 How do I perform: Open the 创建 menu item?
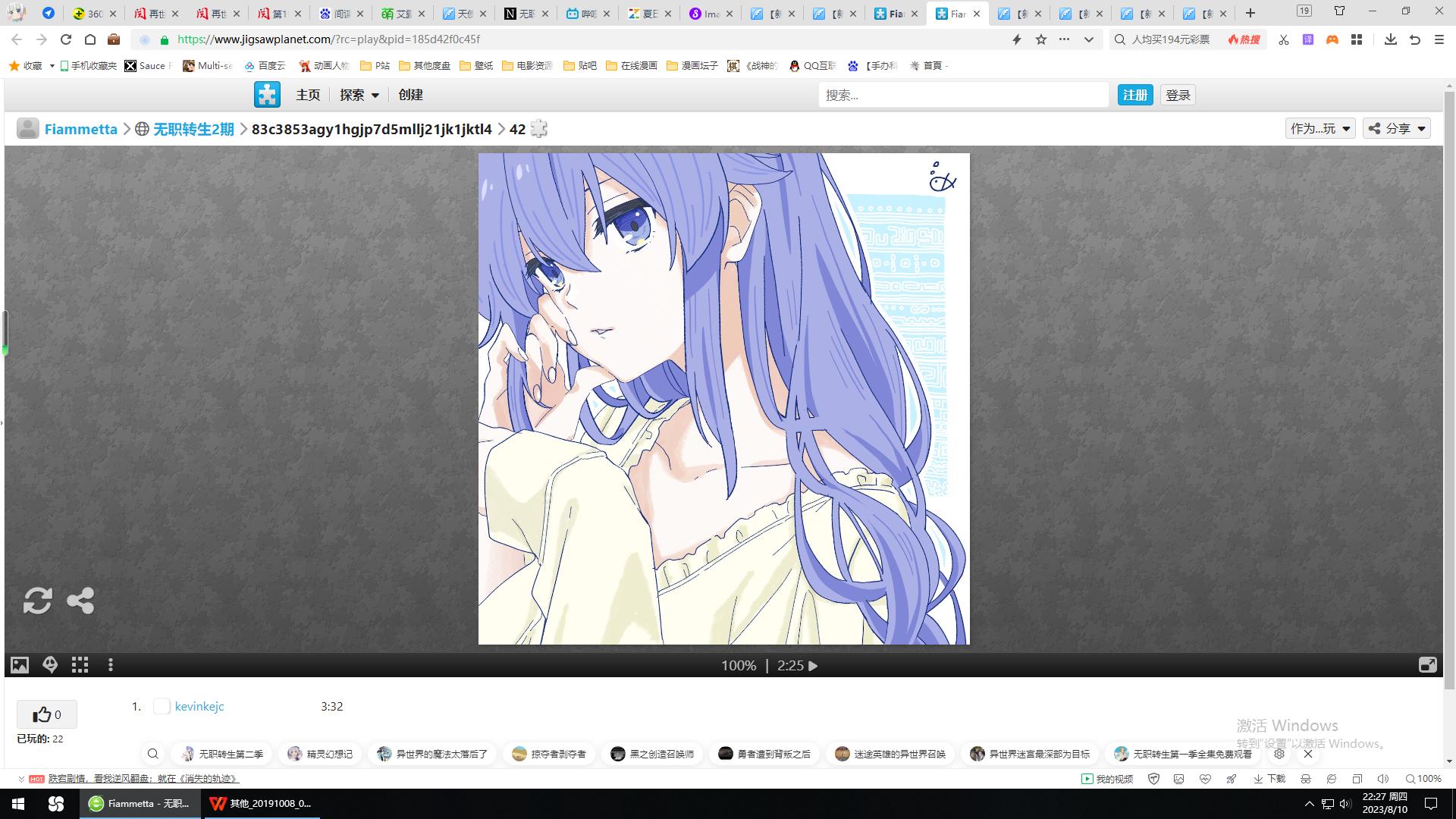tap(410, 95)
